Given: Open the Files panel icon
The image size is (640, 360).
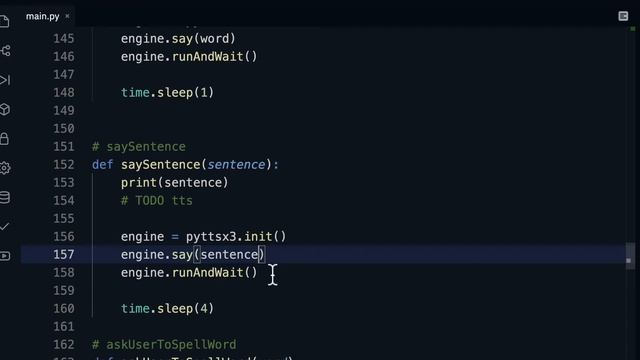Looking at the screenshot, I should (4, 21).
